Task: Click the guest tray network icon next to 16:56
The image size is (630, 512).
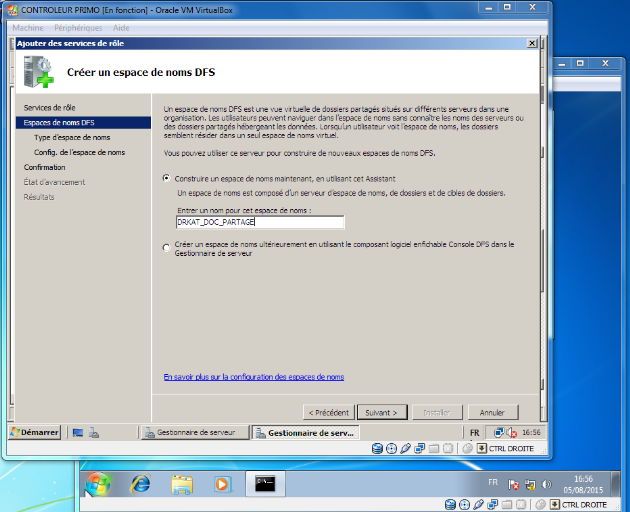Action: pos(499,433)
